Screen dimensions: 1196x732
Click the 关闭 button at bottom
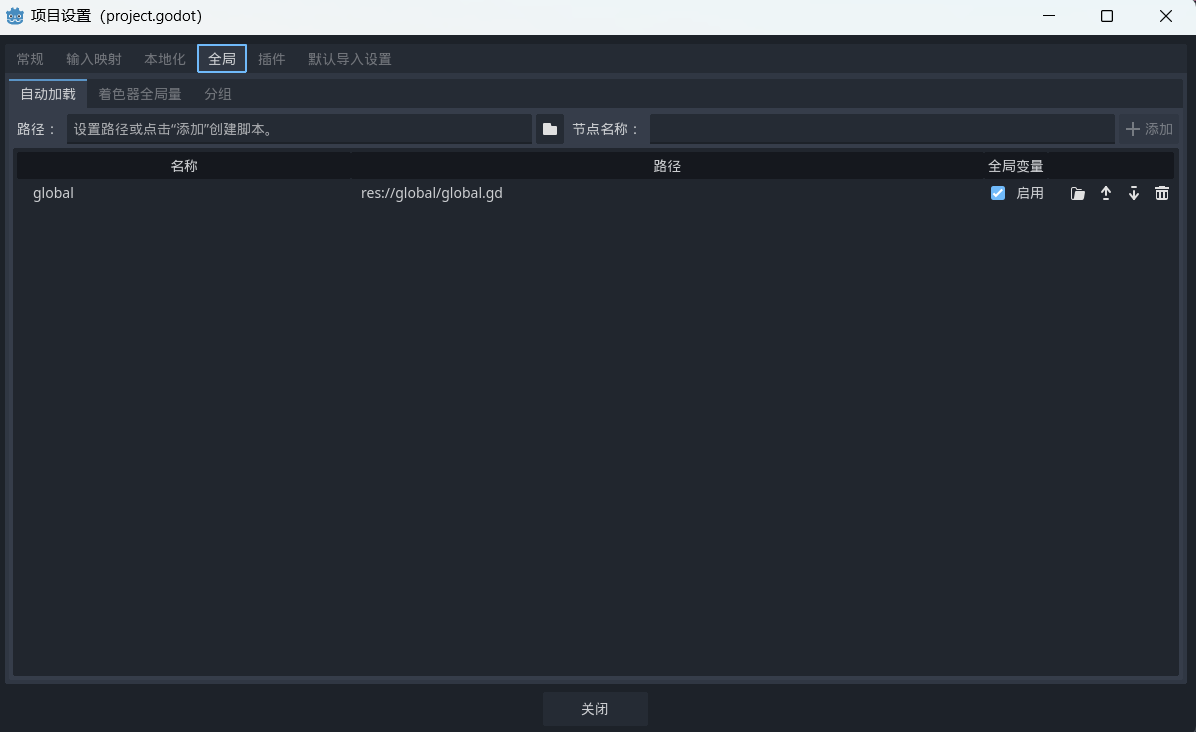pyautogui.click(x=595, y=709)
